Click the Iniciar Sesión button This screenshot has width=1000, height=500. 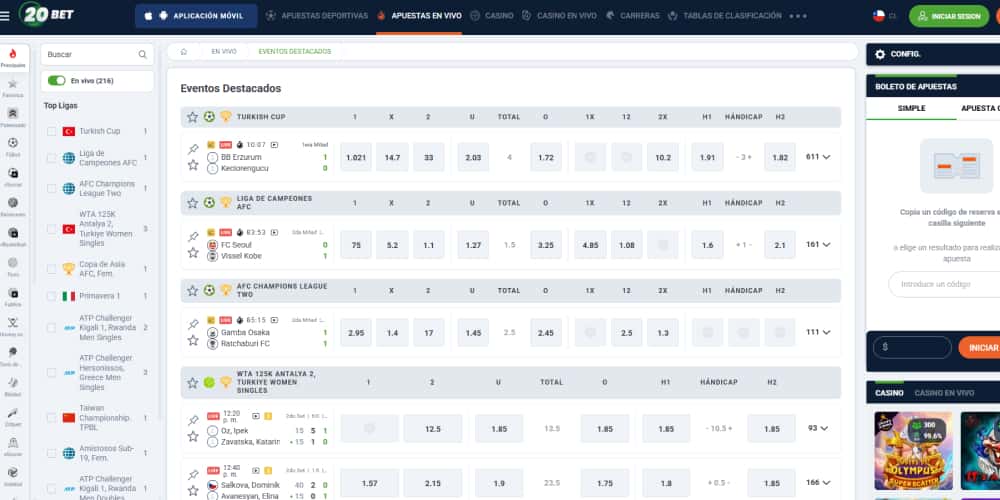click(949, 16)
